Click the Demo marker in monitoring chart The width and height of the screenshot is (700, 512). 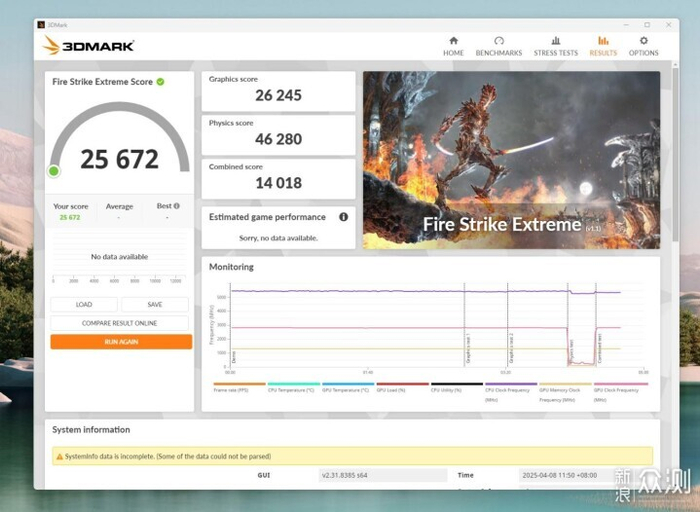233,357
